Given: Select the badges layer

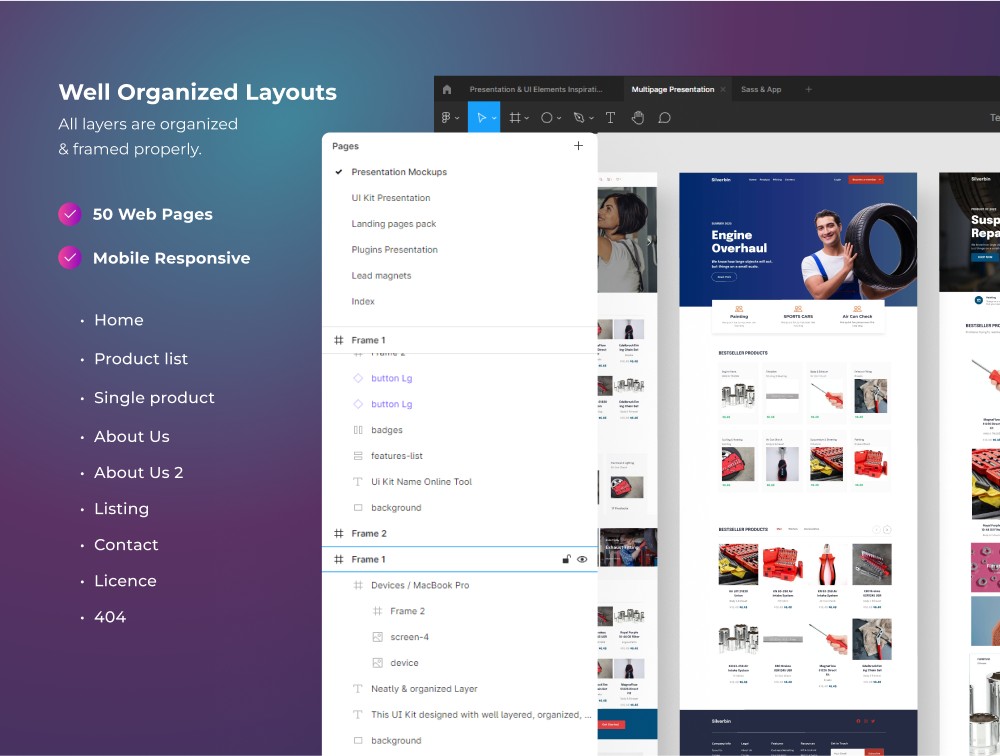Looking at the screenshot, I should coord(386,430).
